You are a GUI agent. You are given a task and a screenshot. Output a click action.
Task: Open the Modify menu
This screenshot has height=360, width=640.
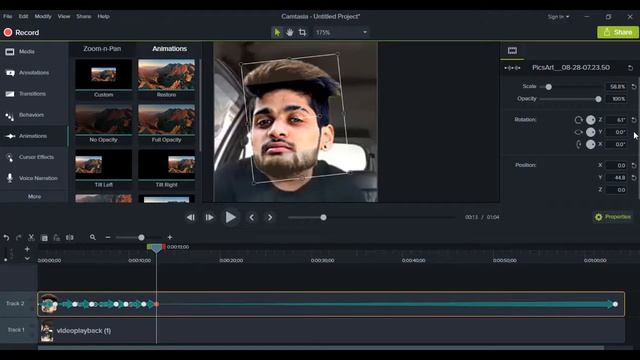pos(43,16)
